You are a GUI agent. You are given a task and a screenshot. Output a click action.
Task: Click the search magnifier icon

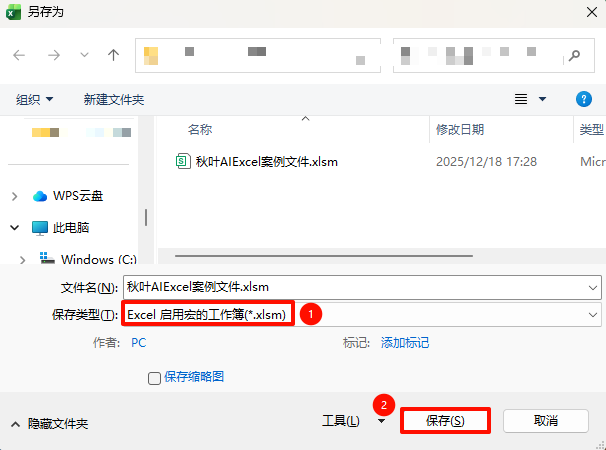point(574,55)
